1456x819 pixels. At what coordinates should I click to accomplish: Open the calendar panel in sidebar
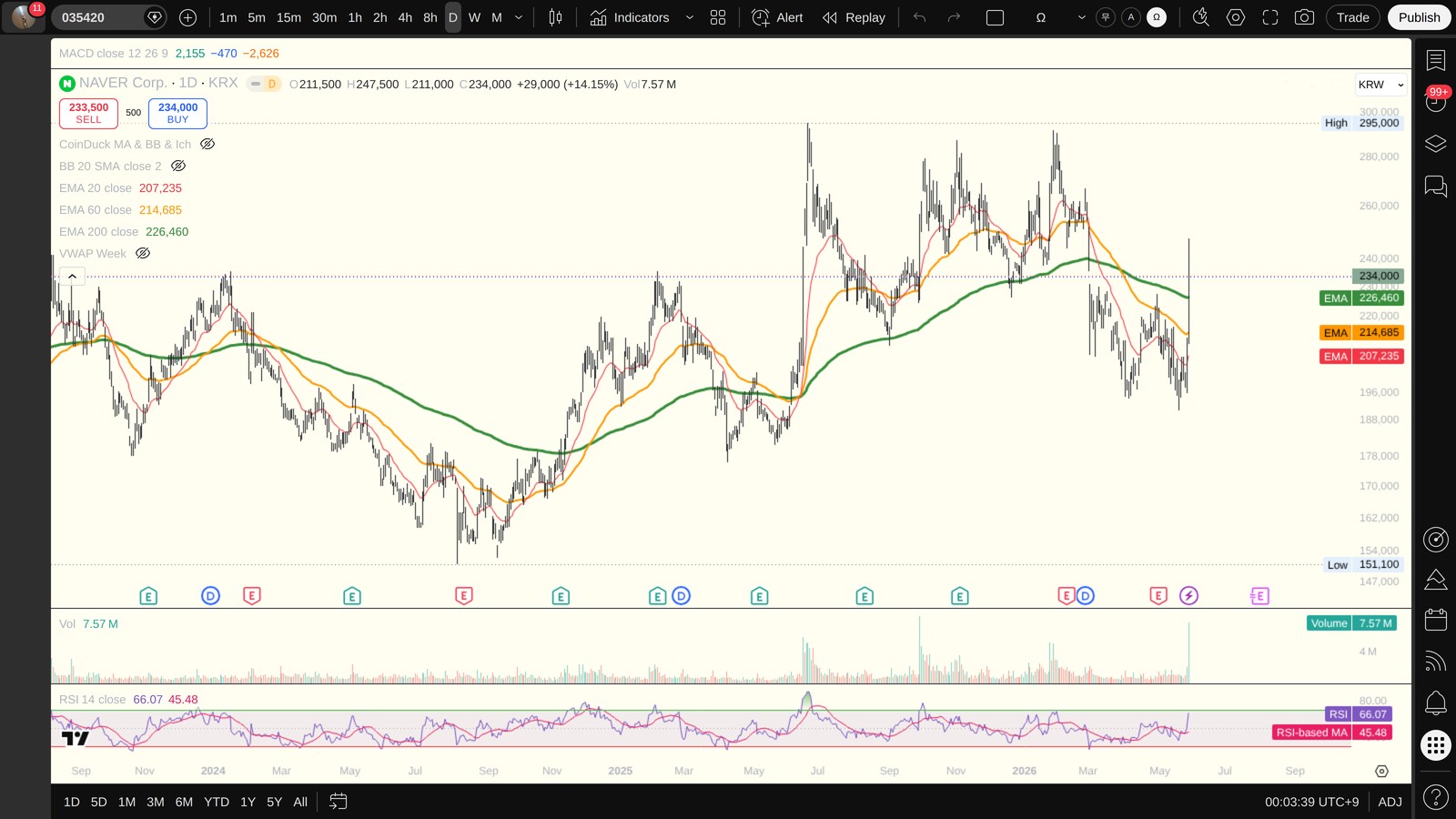coord(1436,620)
